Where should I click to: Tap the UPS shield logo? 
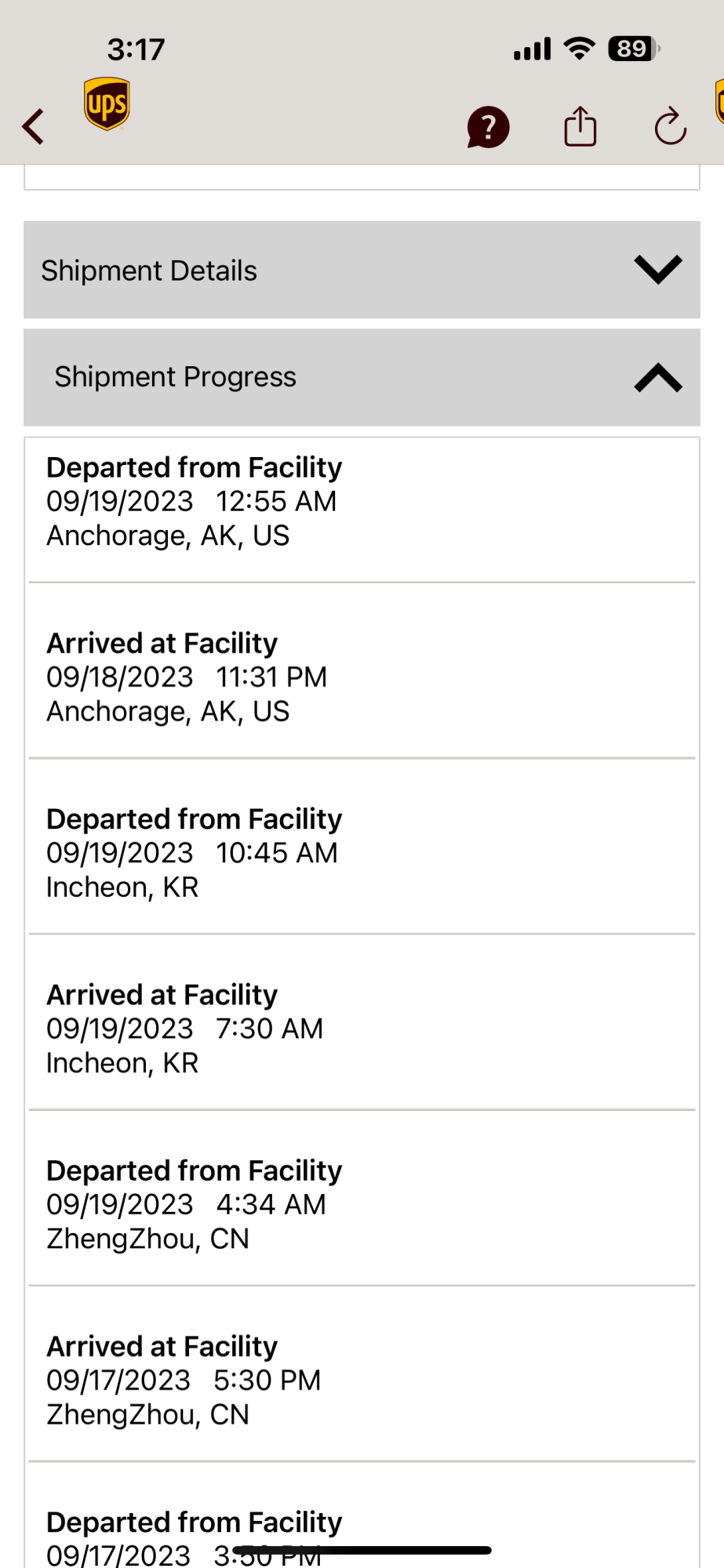click(x=107, y=103)
